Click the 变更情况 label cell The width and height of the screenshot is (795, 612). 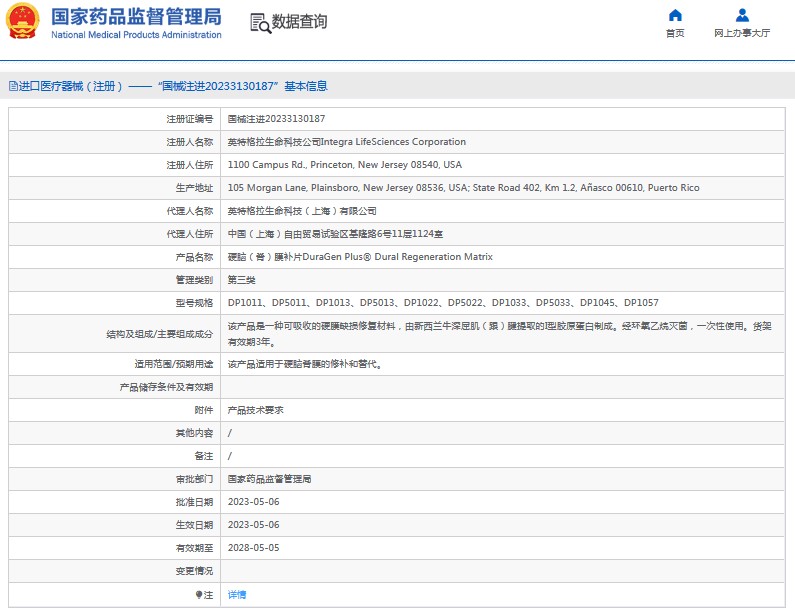point(115,571)
